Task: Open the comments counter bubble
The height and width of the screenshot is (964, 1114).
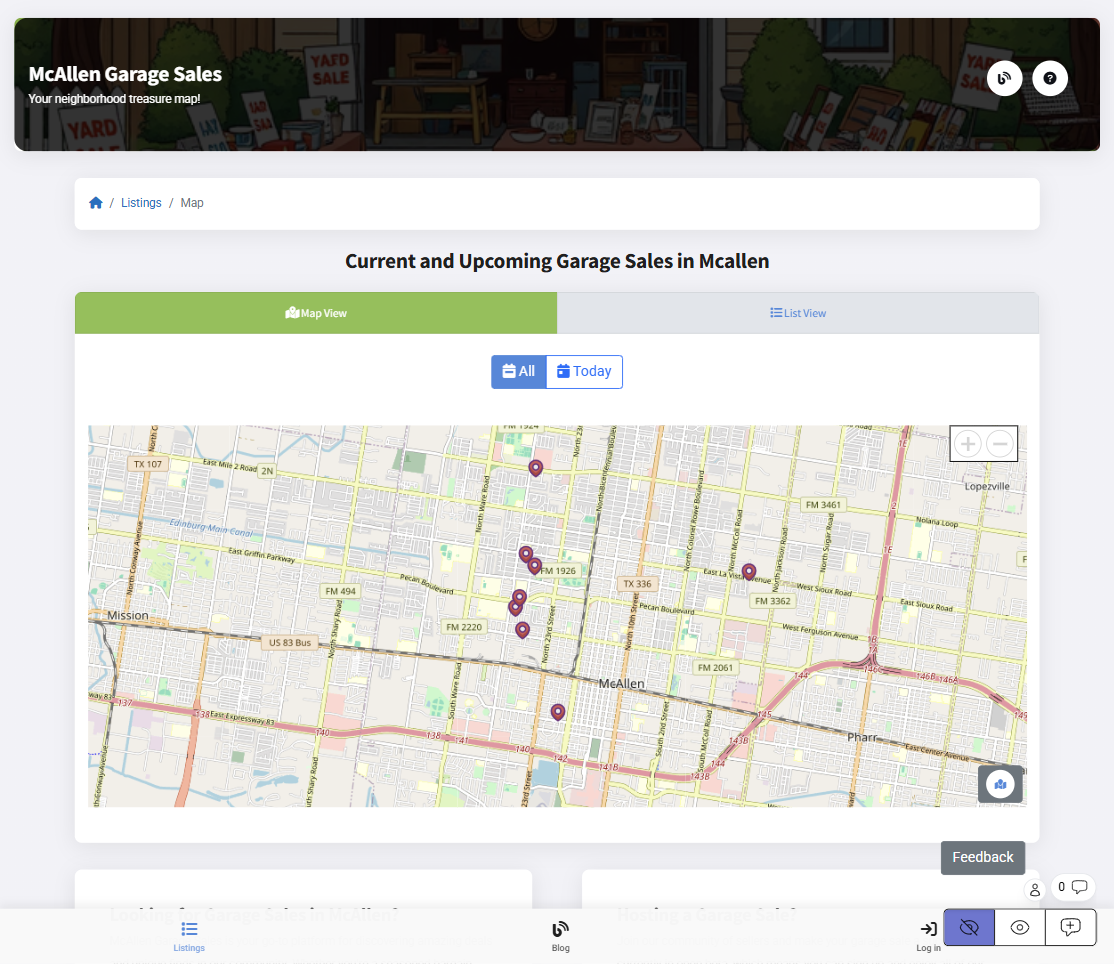Action: (x=1072, y=887)
